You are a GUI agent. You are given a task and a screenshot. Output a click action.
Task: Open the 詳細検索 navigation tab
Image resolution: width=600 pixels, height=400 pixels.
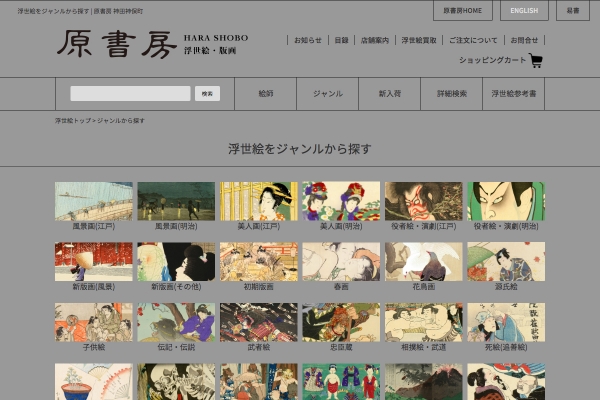tap(452, 94)
